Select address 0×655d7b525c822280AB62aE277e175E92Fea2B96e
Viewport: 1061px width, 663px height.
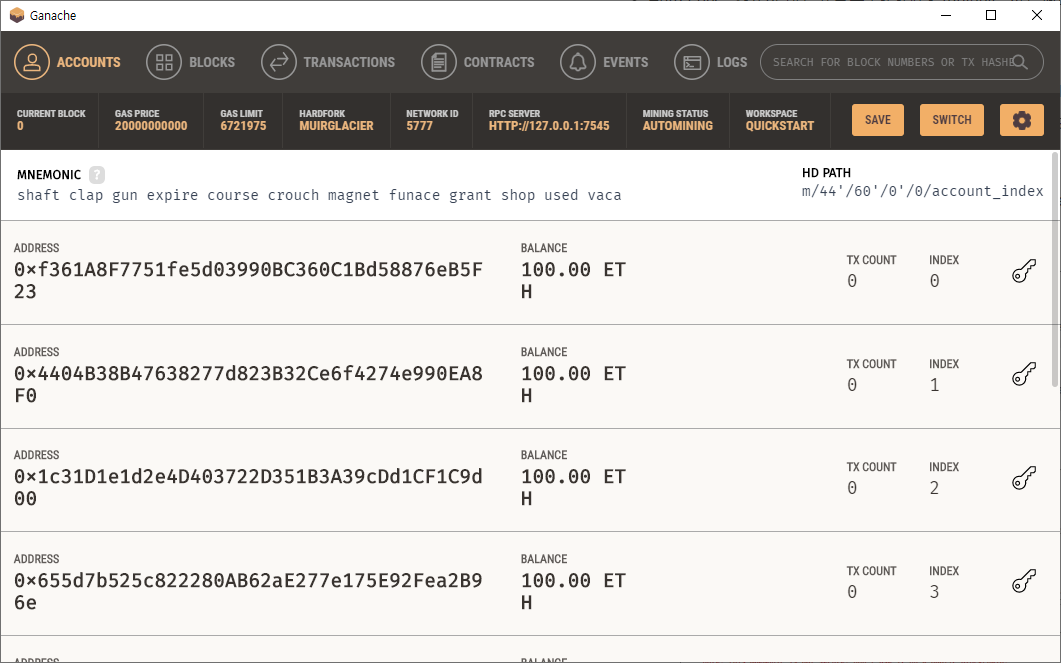[x=248, y=591]
